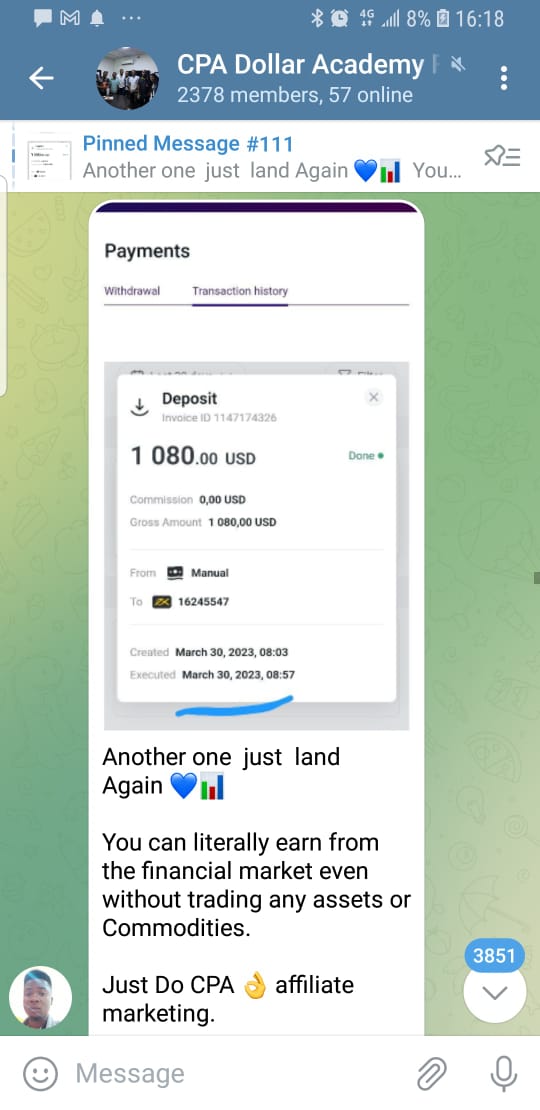Tap the microphone voice message icon
The image size is (540, 1110).
(503, 1073)
